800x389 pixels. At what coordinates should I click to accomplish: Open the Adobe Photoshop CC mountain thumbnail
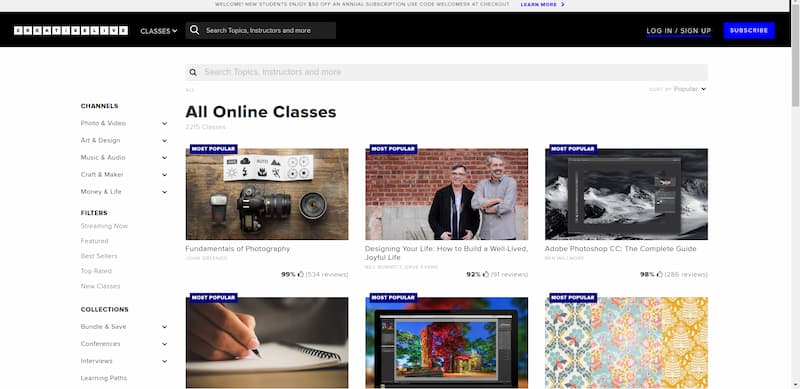click(626, 194)
